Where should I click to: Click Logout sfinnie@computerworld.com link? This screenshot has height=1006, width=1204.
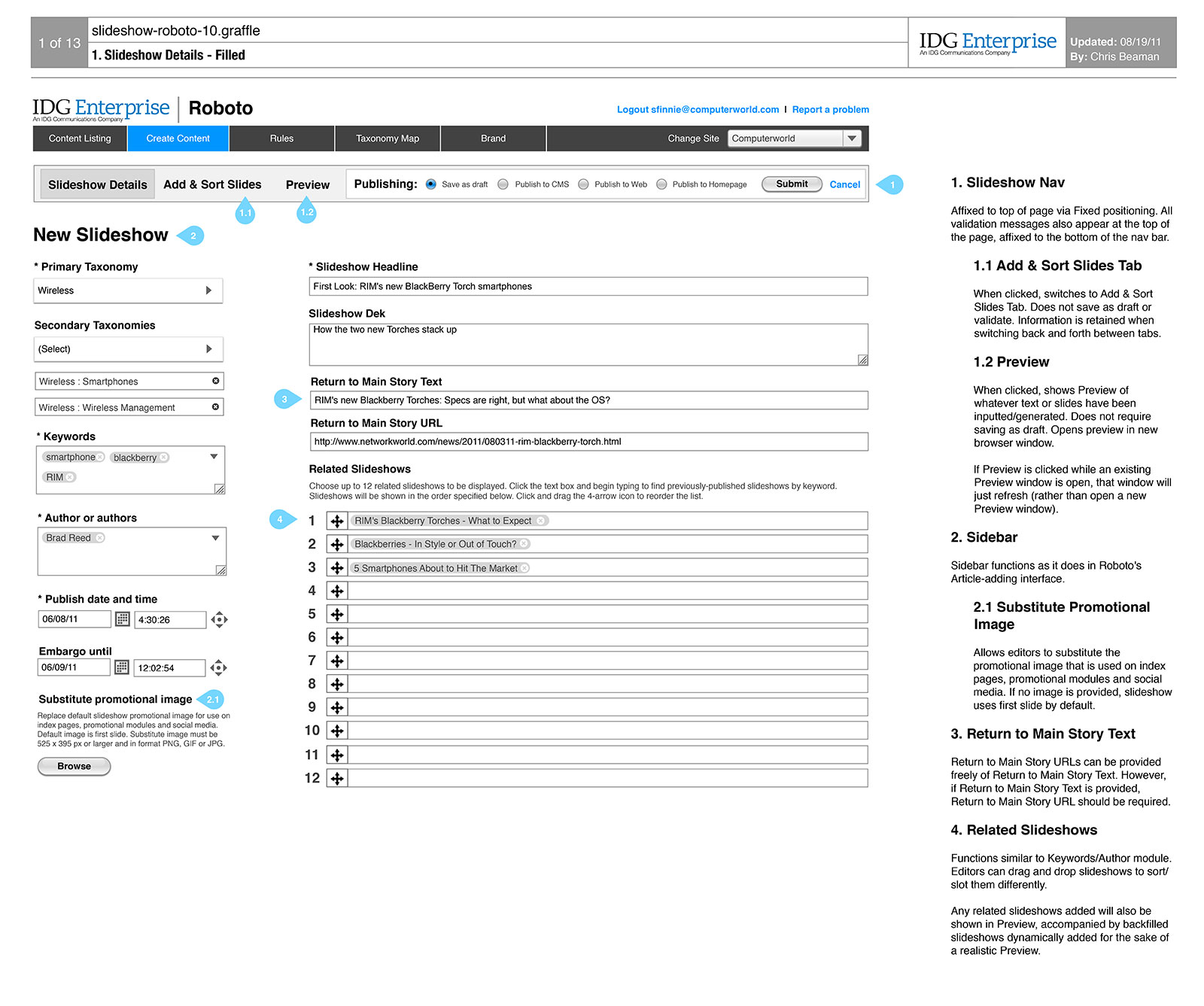tap(698, 110)
